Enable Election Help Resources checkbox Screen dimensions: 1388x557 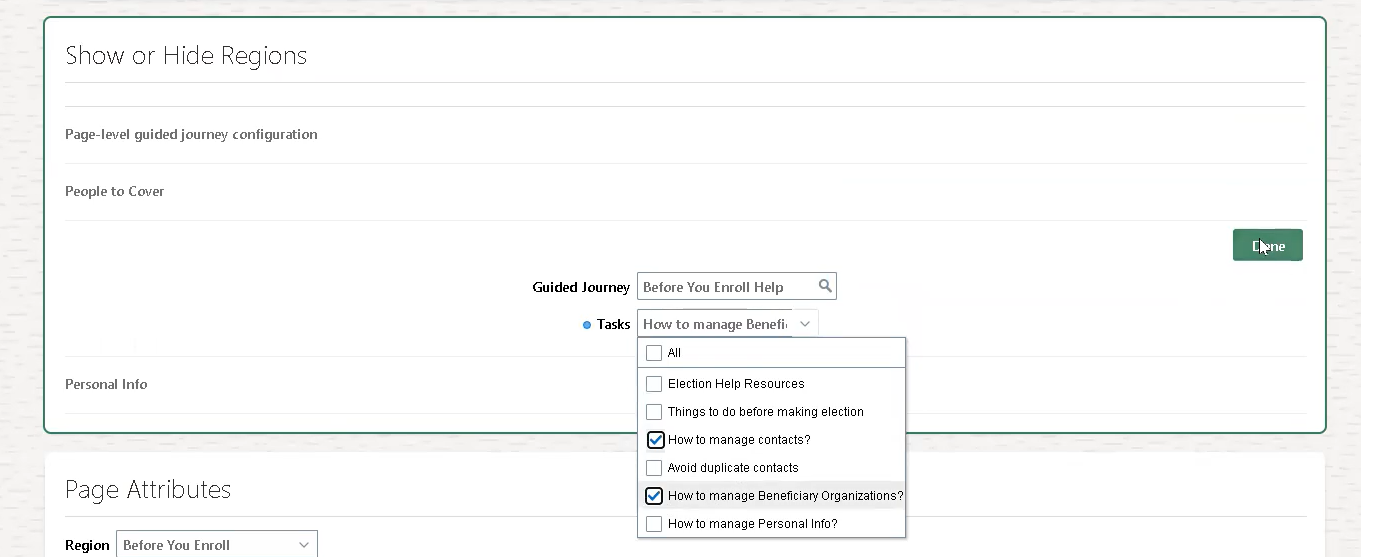tap(654, 384)
